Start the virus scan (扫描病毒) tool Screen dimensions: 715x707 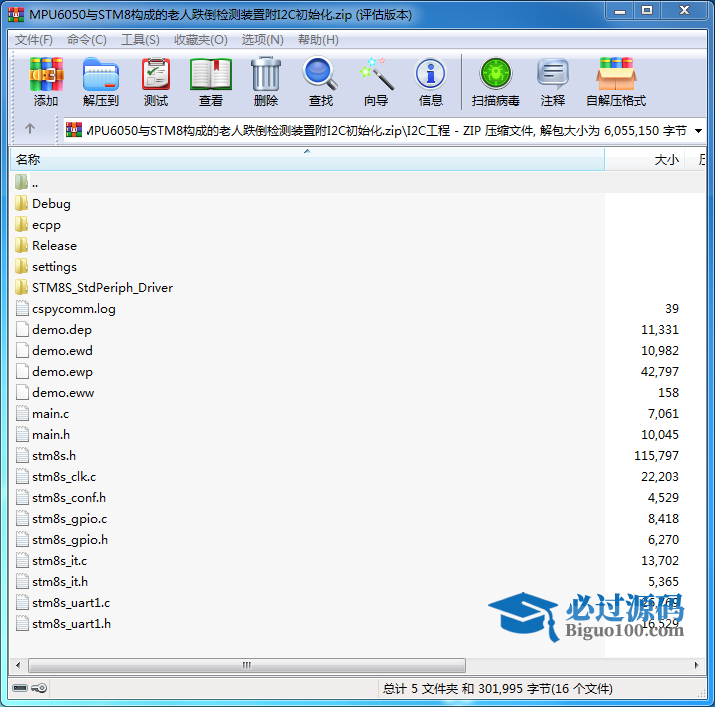496,82
